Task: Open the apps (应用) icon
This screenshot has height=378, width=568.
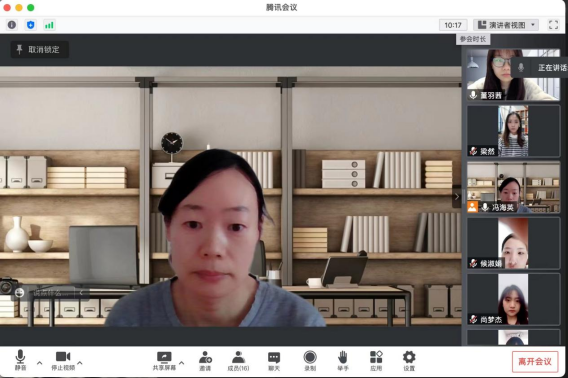Action: tap(376, 360)
